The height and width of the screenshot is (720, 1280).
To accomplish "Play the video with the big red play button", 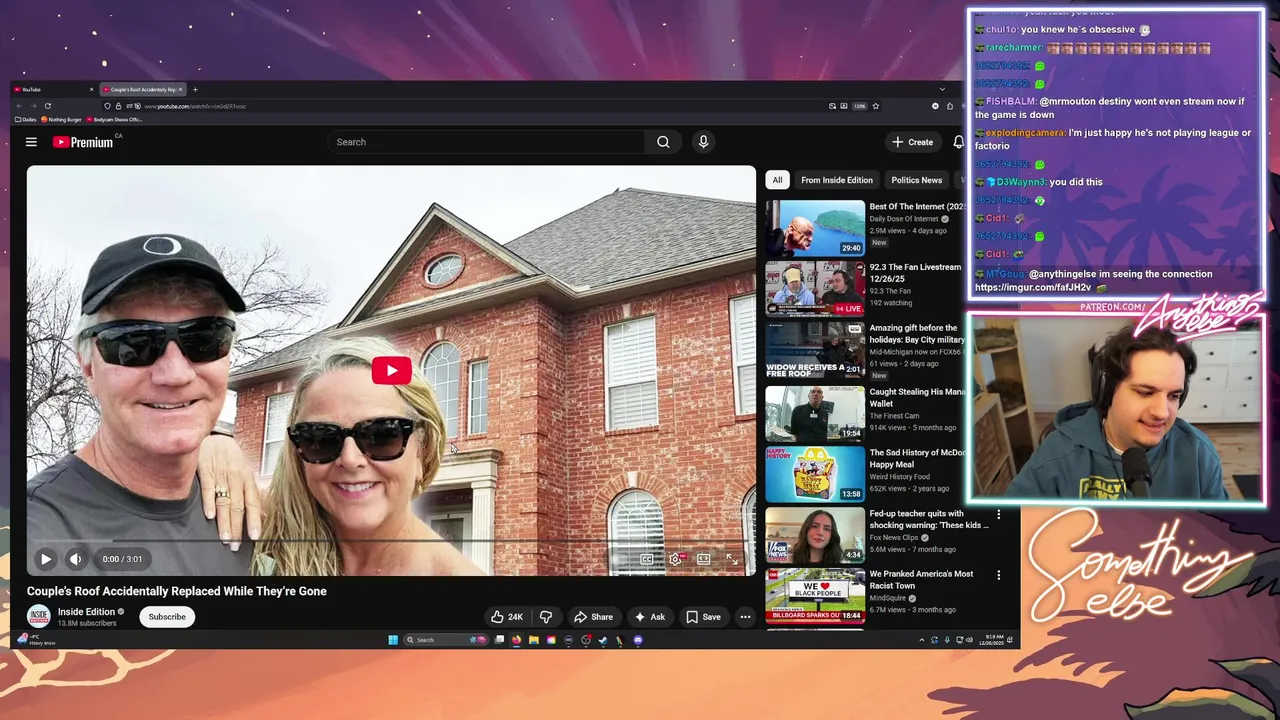I will point(391,370).
